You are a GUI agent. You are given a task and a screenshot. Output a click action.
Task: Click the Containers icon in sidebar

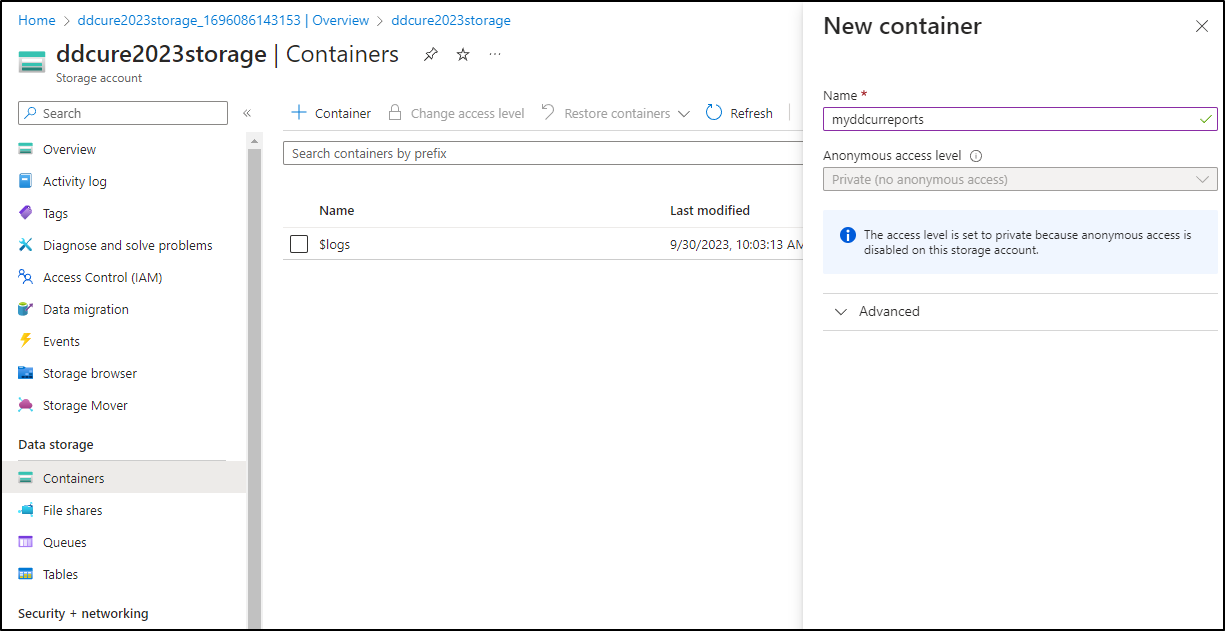26,478
